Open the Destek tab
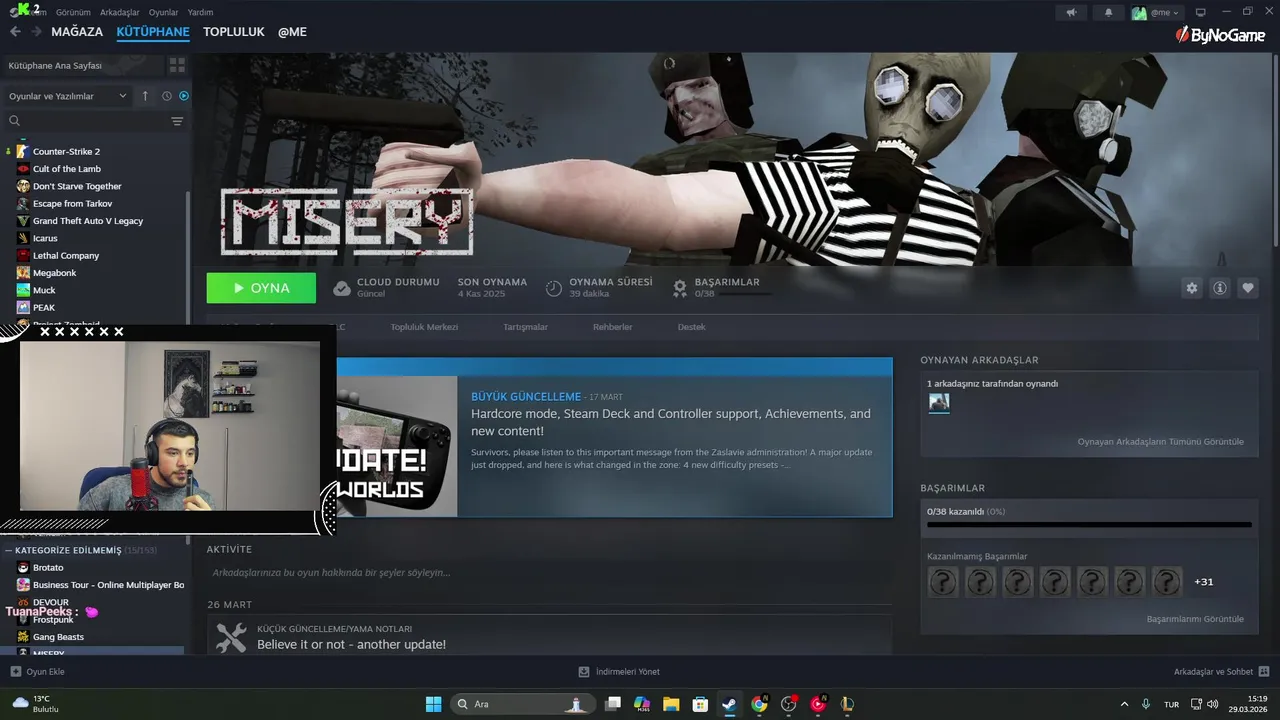Image resolution: width=1280 pixels, height=720 pixels. [x=691, y=327]
